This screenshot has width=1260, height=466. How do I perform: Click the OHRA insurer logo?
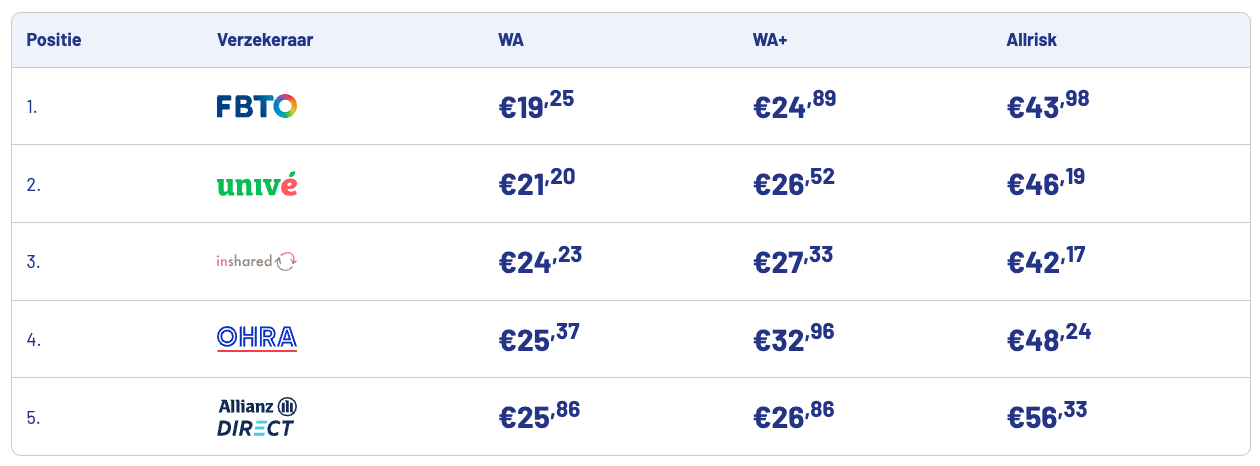[x=257, y=338]
